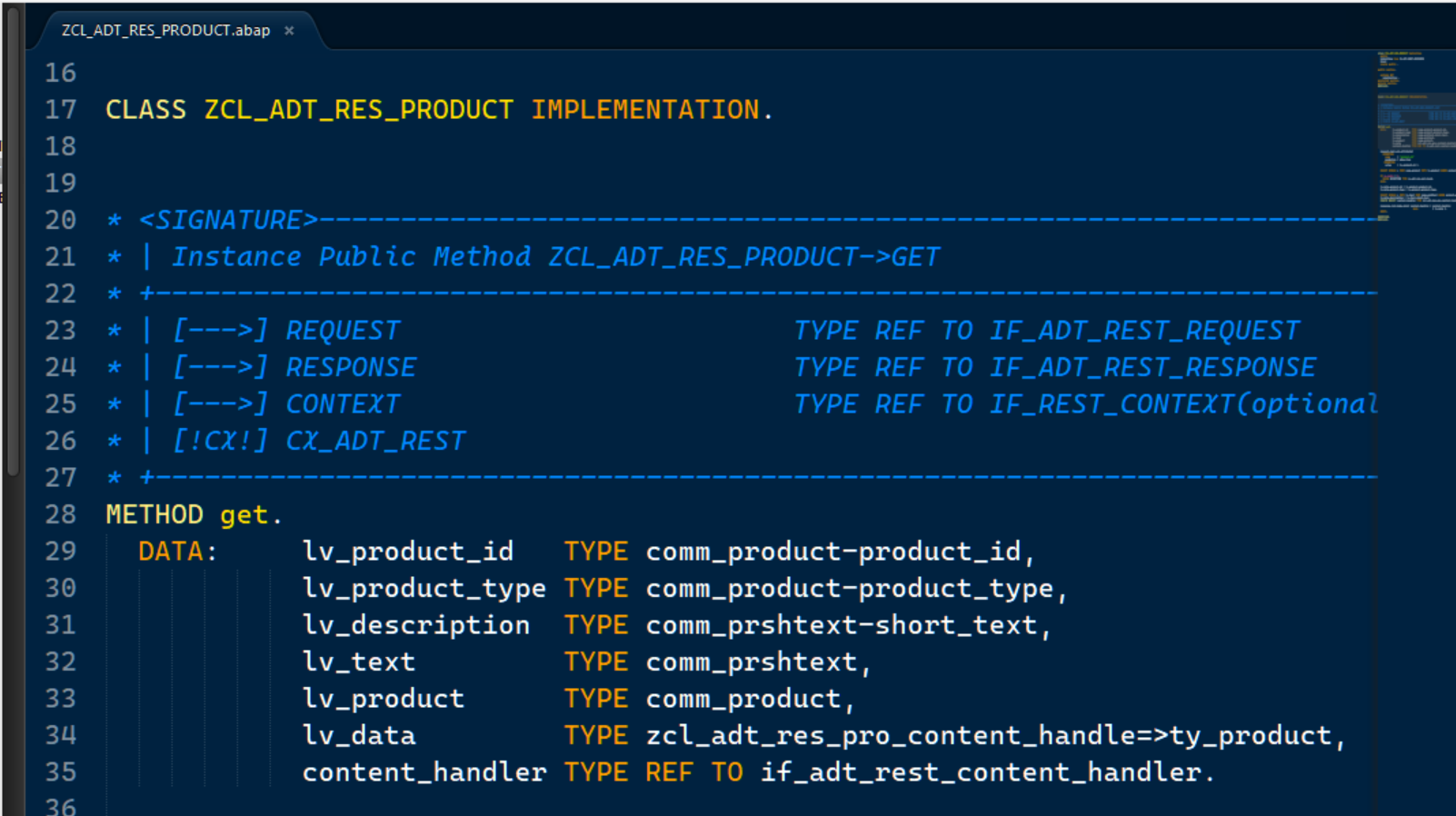Click the <SIGNATURE> comment text

tap(228, 220)
